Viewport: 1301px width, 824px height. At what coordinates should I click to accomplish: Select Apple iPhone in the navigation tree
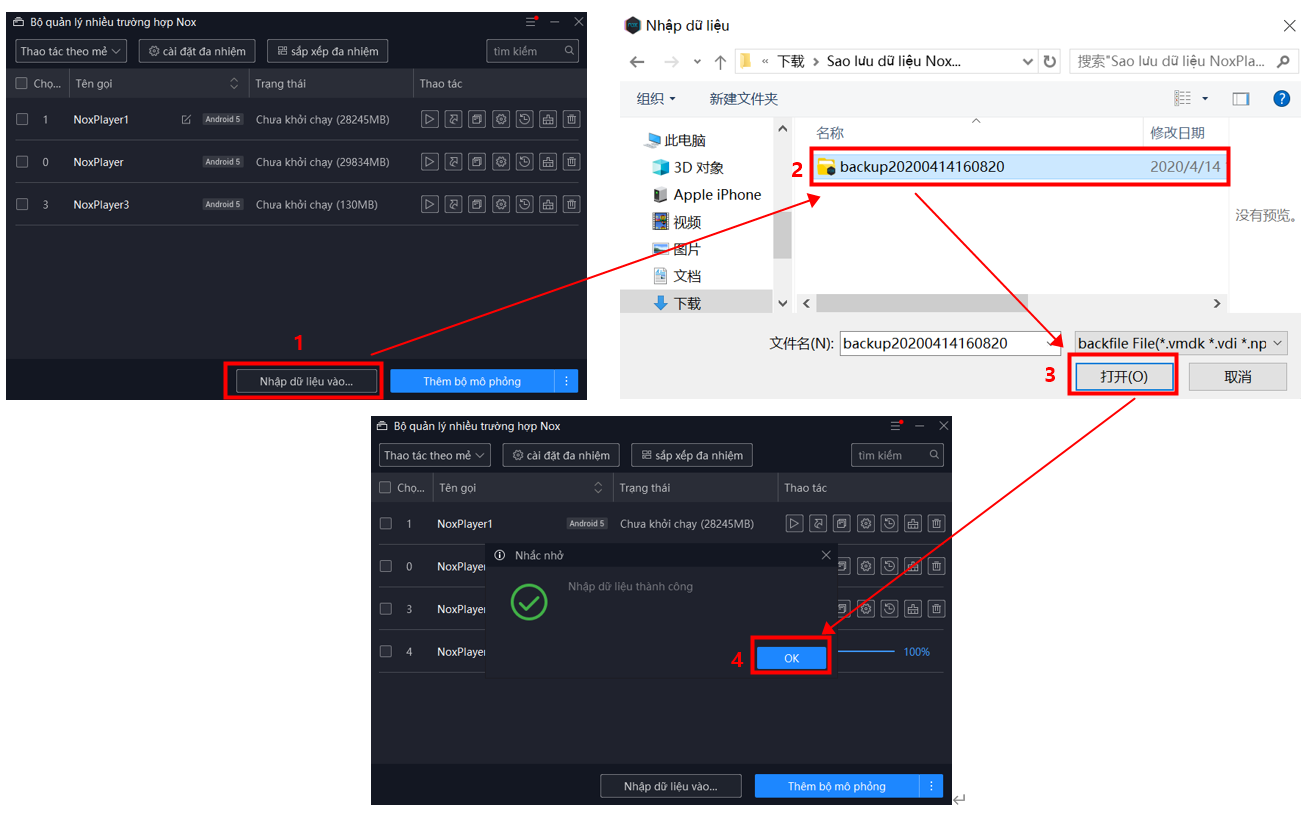717,195
